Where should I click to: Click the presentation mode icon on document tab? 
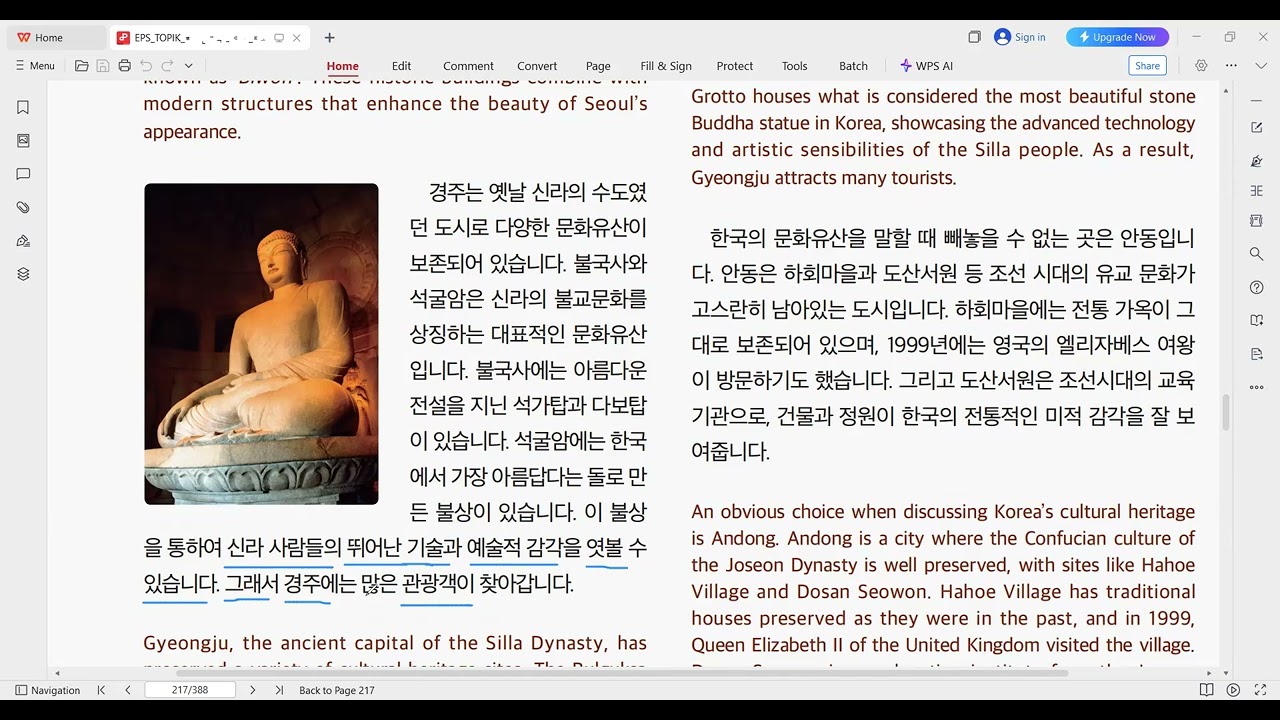pyautogui.click(x=279, y=38)
